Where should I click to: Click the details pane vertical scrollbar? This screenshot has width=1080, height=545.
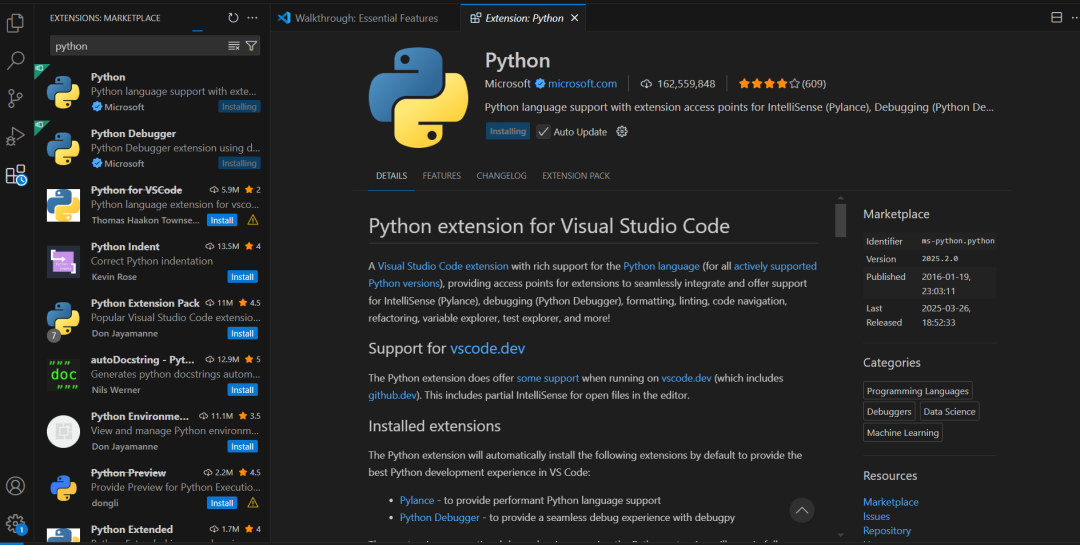pyautogui.click(x=840, y=219)
